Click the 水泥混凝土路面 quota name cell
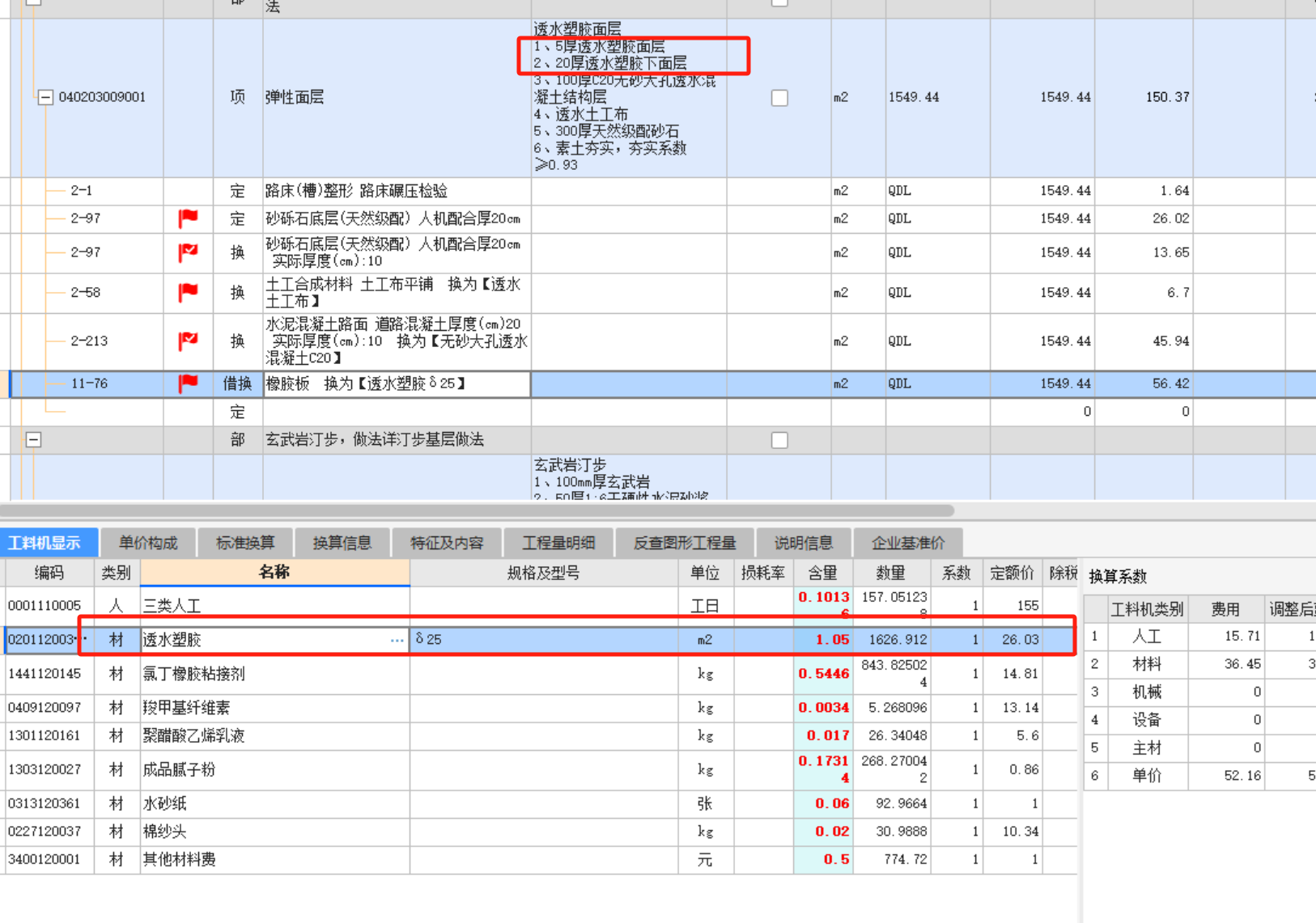 click(x=397, y=341)
